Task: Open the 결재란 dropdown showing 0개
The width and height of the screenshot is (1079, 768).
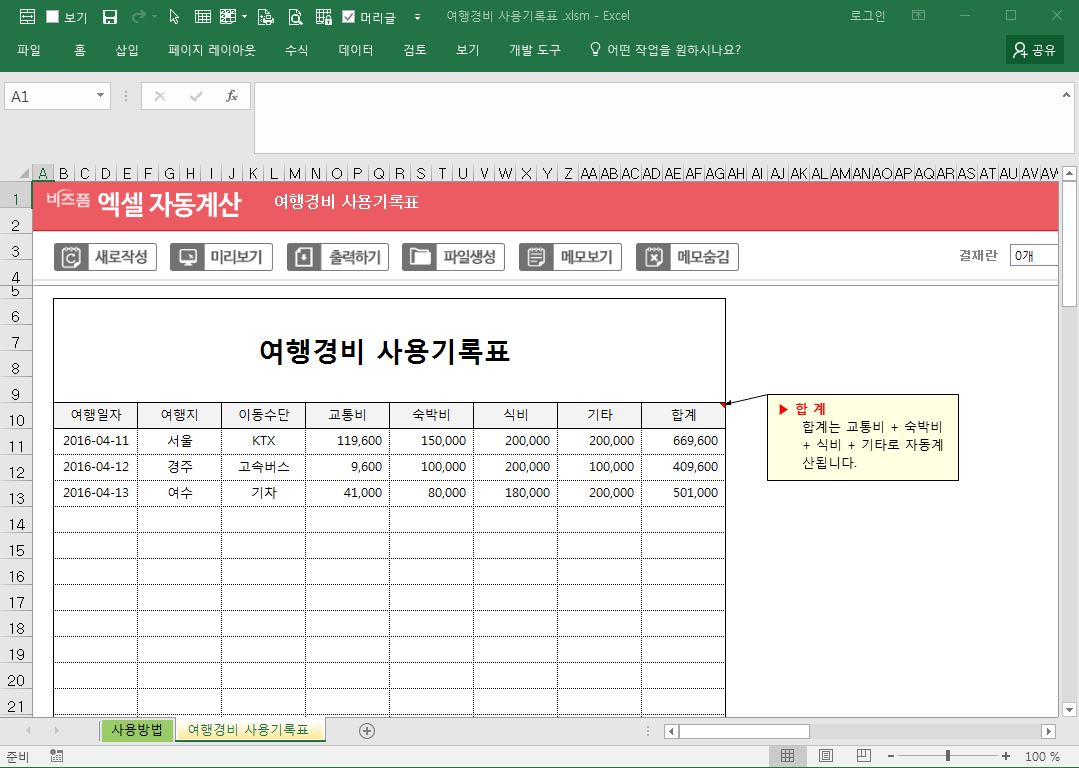Action: point(1032,256)
